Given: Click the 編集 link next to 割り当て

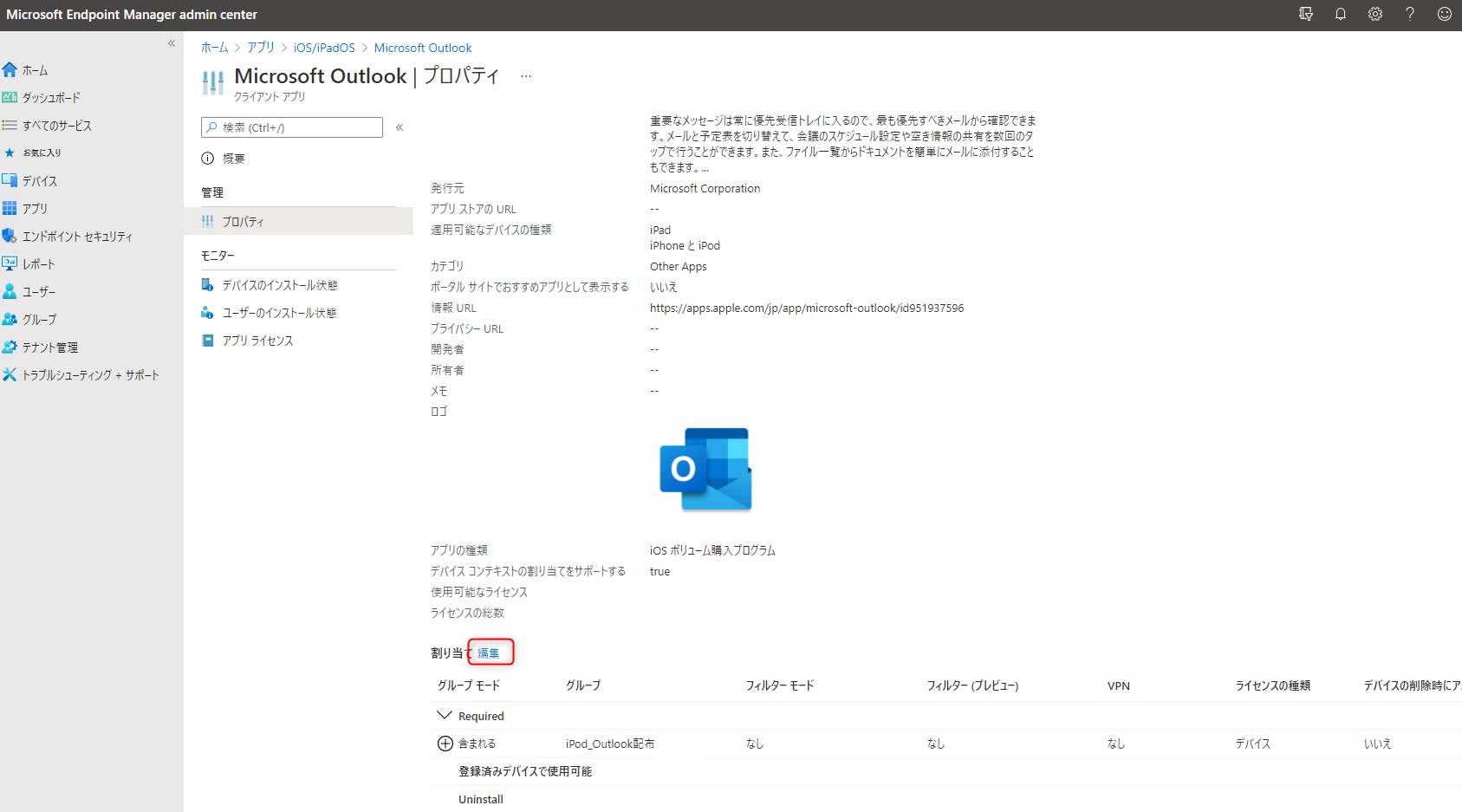Looking at the screenshot, I should (x=491, y=652).
